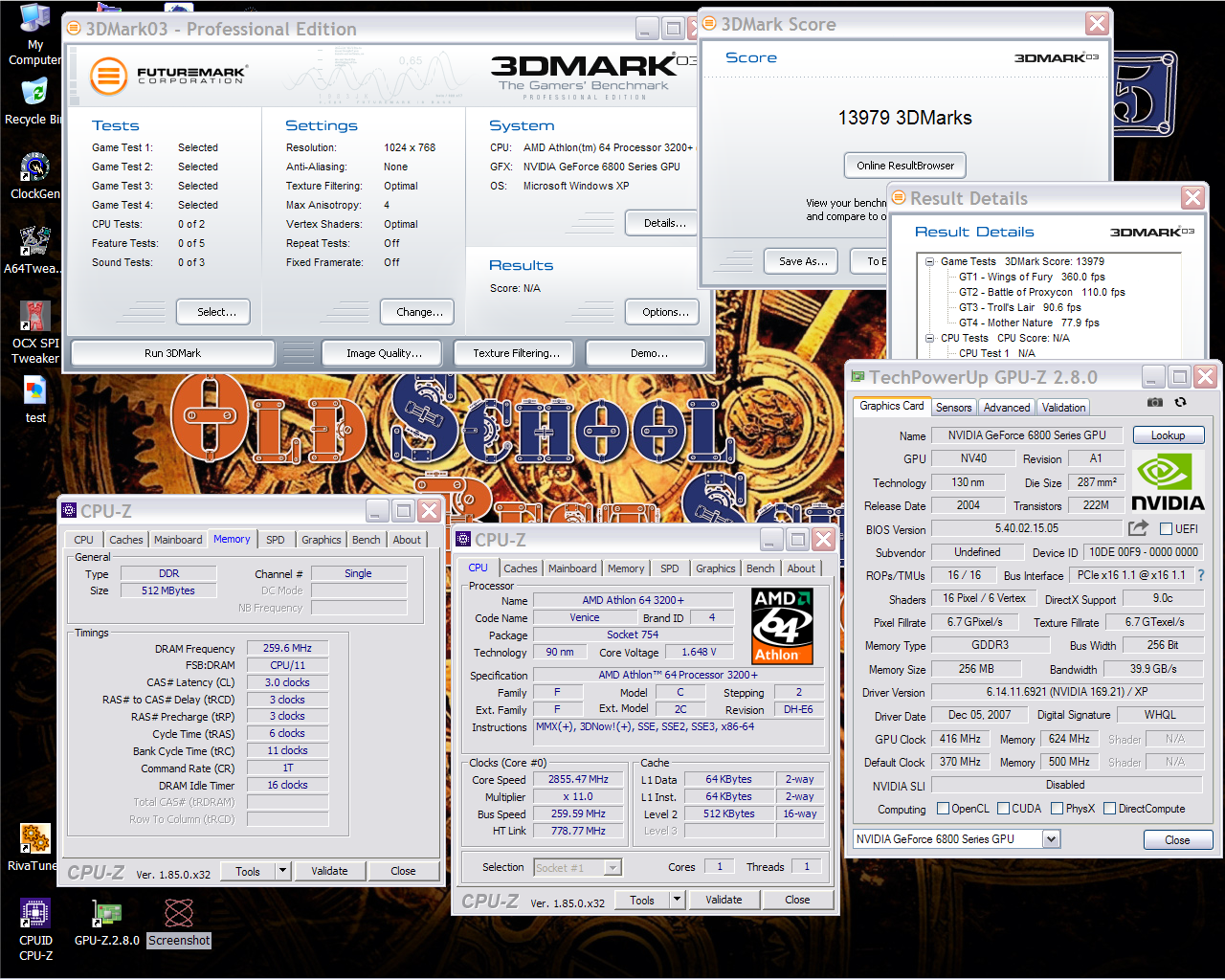Image resolution: width=1225 pixels, height=980 pixels.
Task: Click Validate in CPU-Z Memory window
Action: (329, 871)
